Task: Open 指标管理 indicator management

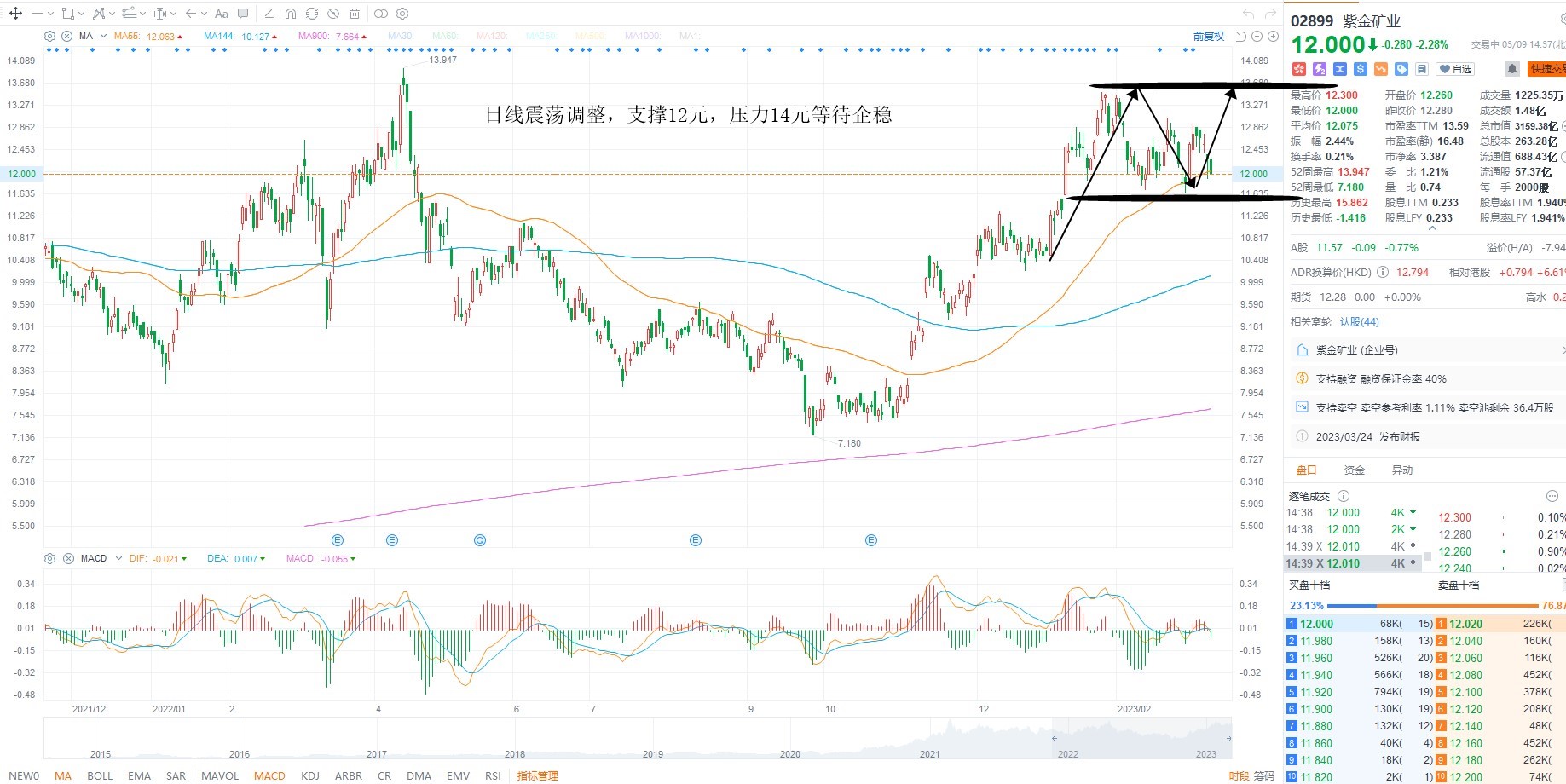Action: coord(537,775)
